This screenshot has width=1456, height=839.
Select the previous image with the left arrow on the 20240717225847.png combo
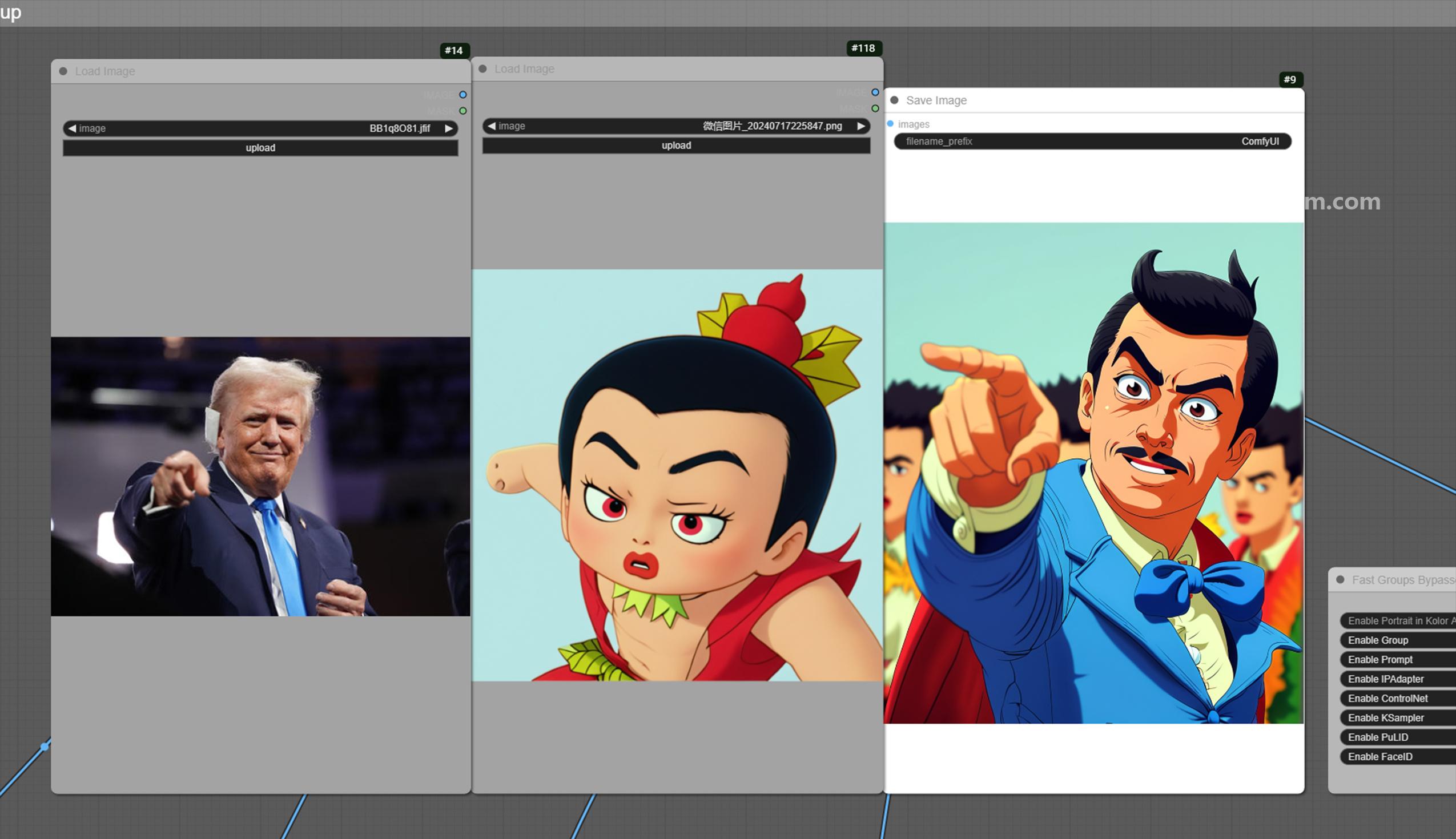coord(492,126)
